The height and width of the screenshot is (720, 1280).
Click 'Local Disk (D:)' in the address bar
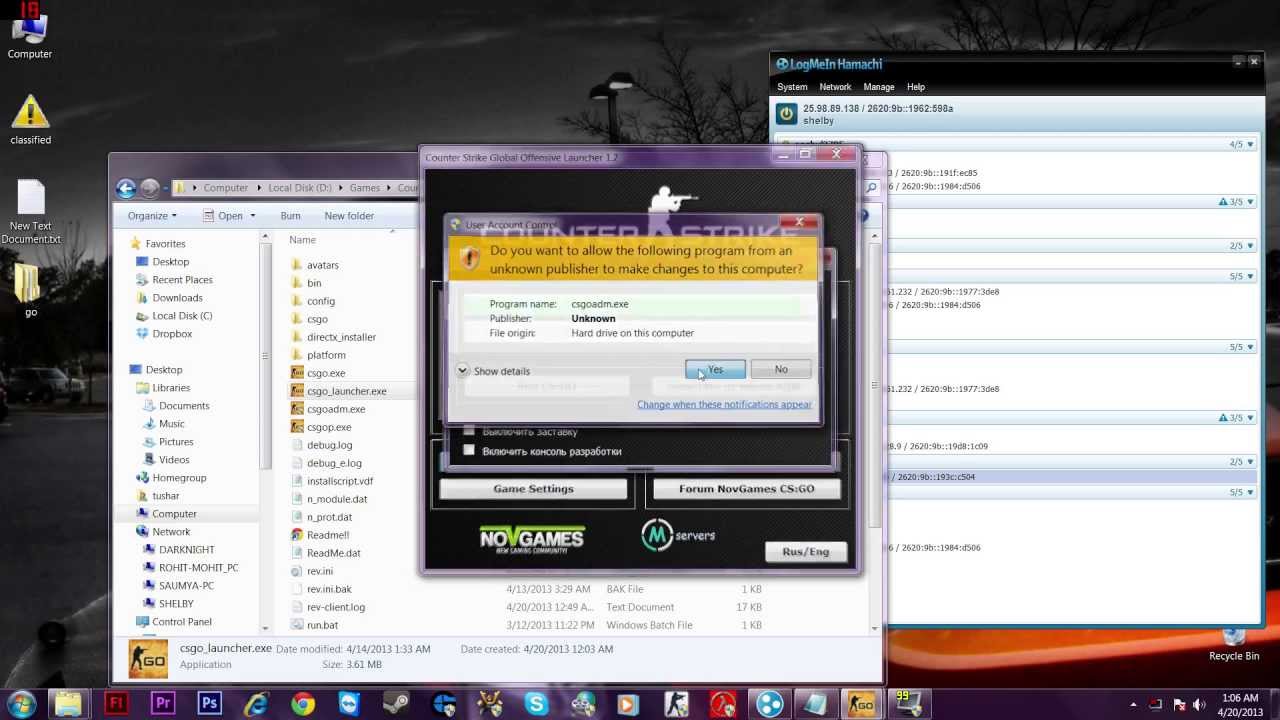[x=299, y=188]
